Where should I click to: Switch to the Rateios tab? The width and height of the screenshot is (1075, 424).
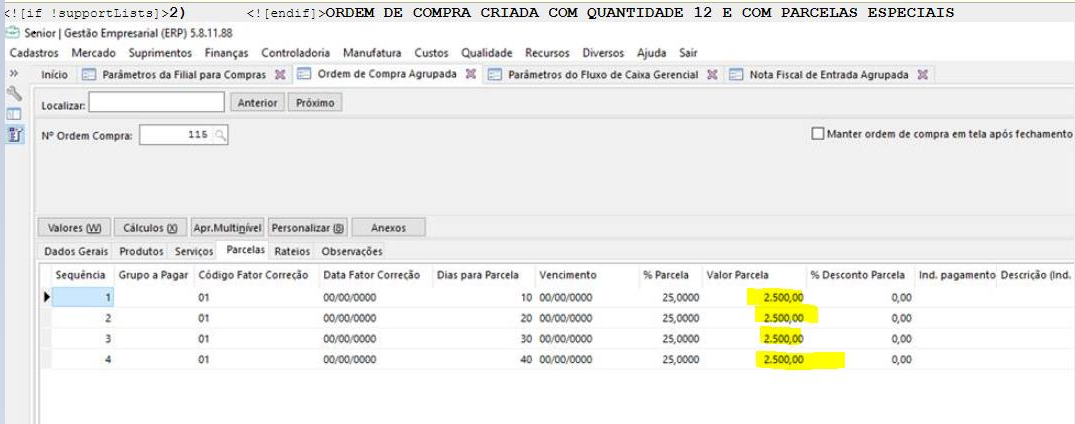(x=292, y=251)
